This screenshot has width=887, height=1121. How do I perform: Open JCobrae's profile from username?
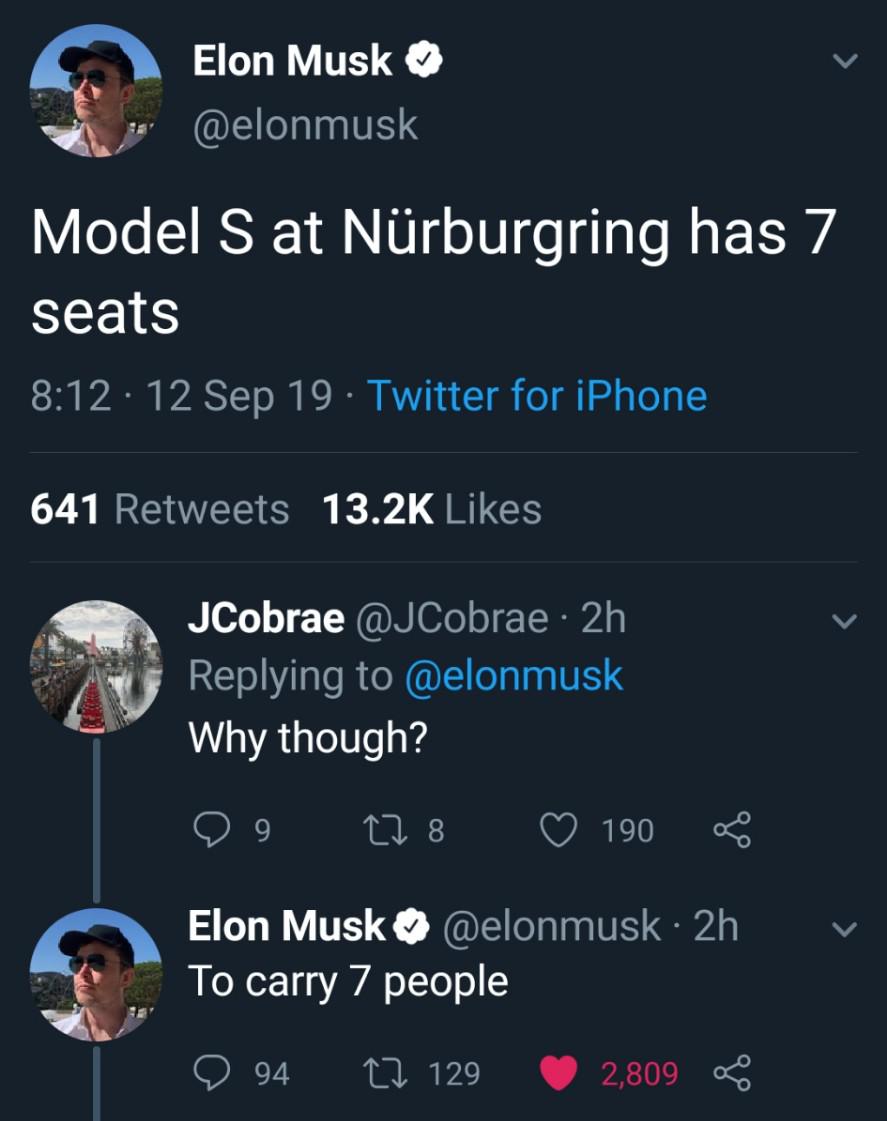(x=265, y=620)
